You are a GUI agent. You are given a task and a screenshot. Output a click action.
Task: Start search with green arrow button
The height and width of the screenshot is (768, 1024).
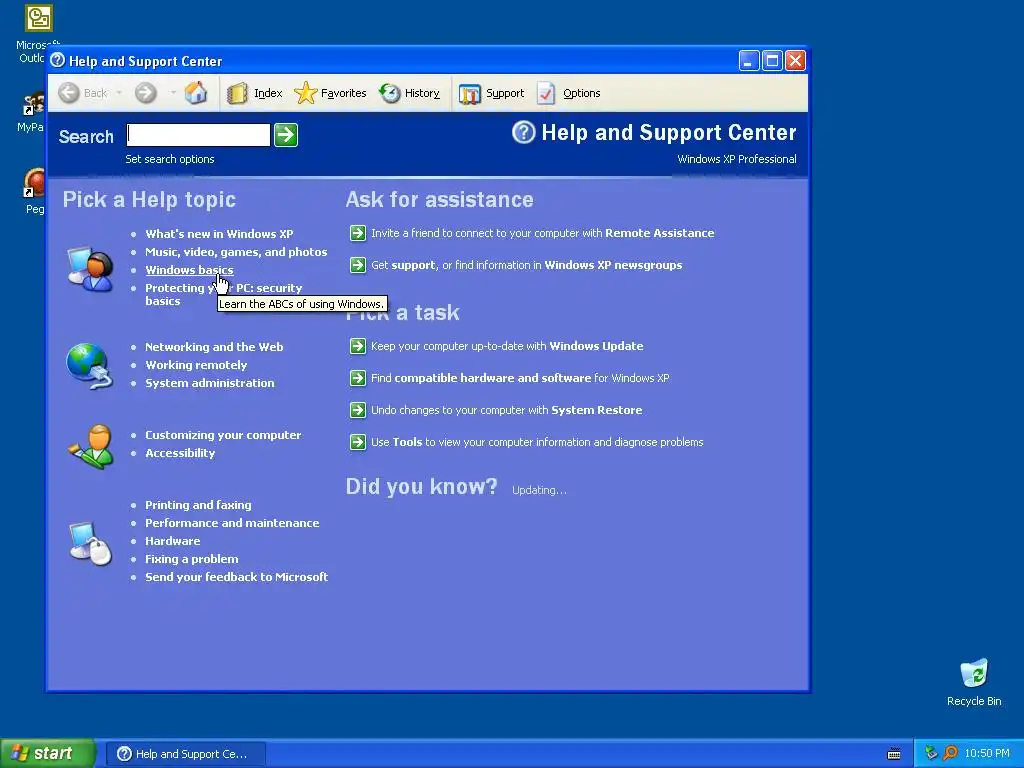tap(286, 135)
